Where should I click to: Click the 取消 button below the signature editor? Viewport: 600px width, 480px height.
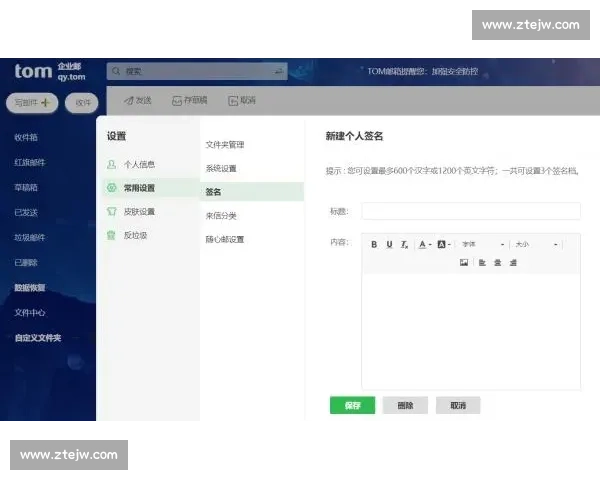click(458, 405)
